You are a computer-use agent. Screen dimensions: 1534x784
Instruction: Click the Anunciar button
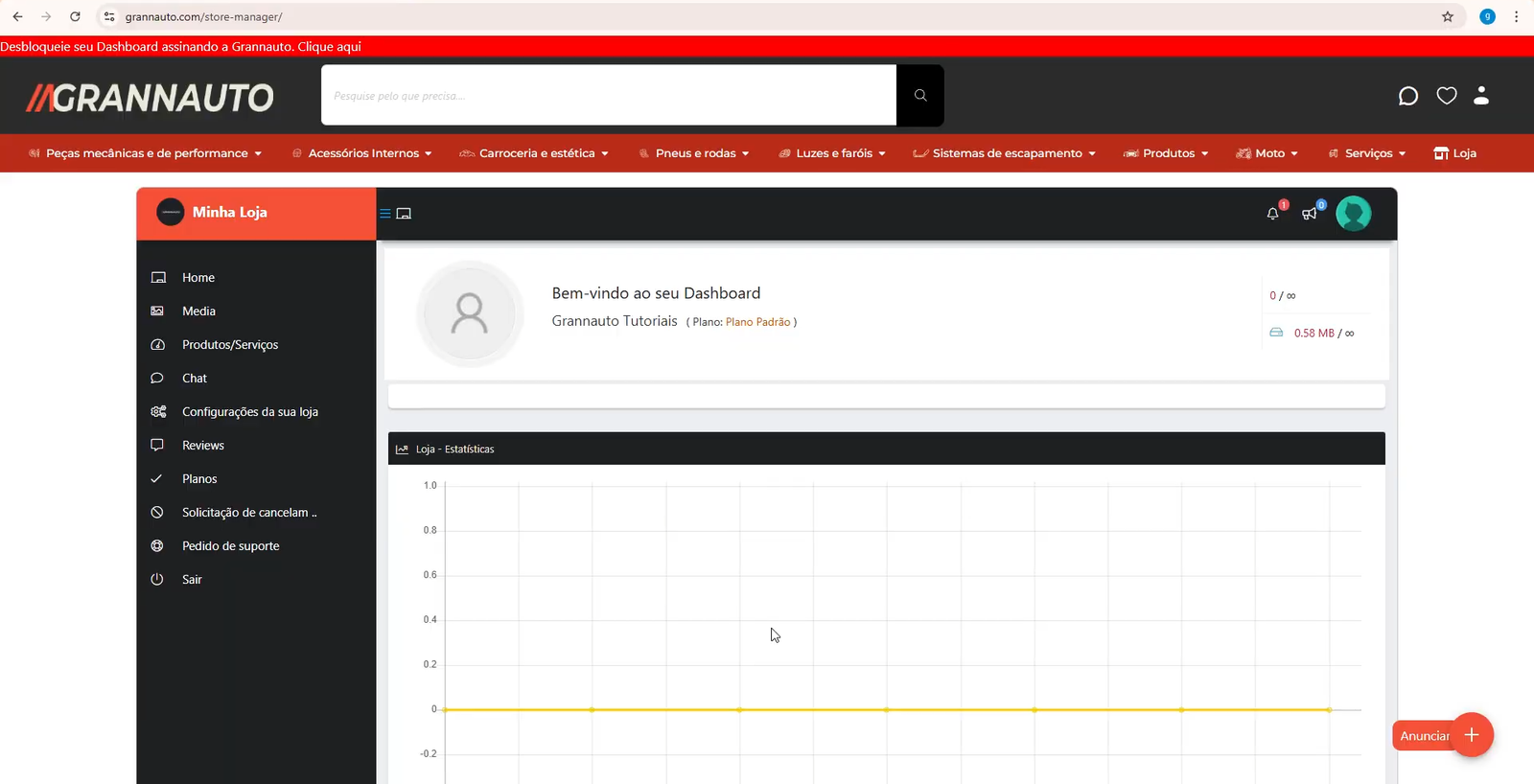point(1425,736)
